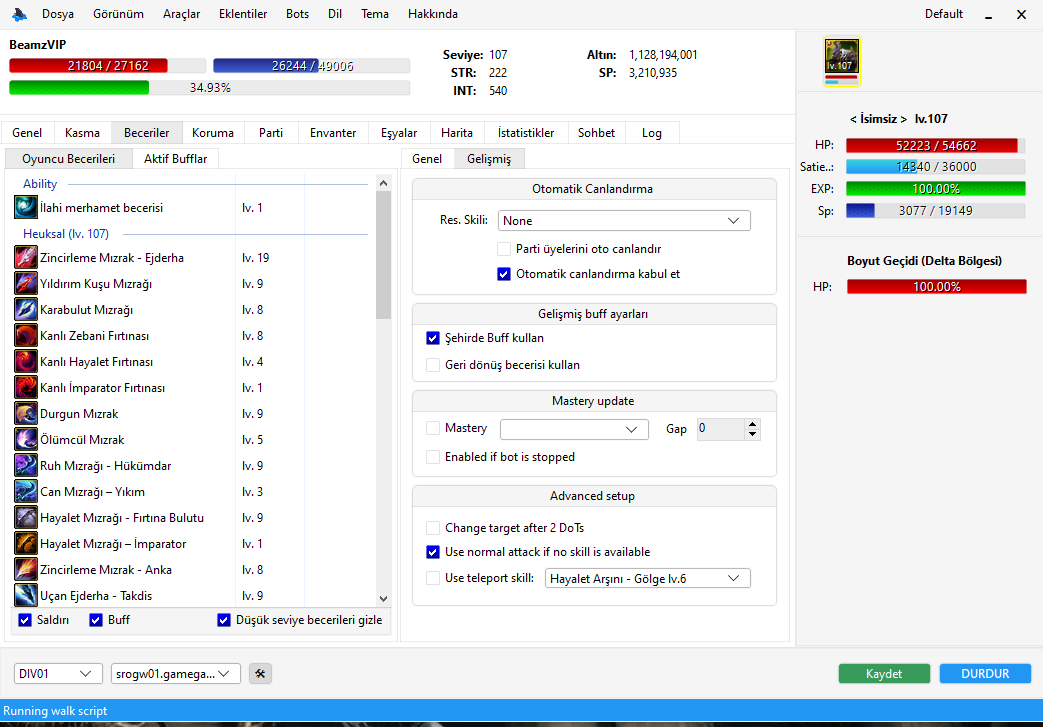Select the Zincirleme Mızrak - Ejderha skill icon
This screenshot has height=727, width=1043.
click(23, 257)
